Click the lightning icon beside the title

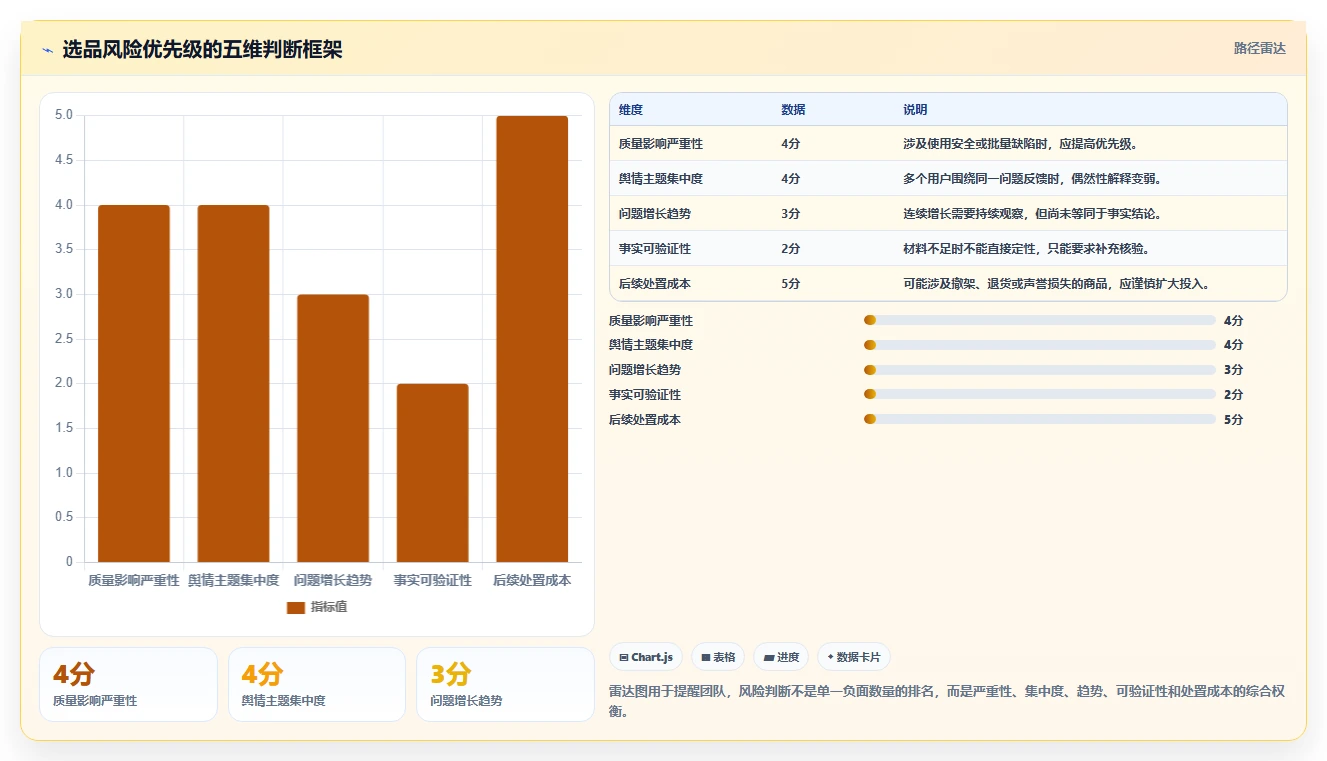(x=47, y=50)
